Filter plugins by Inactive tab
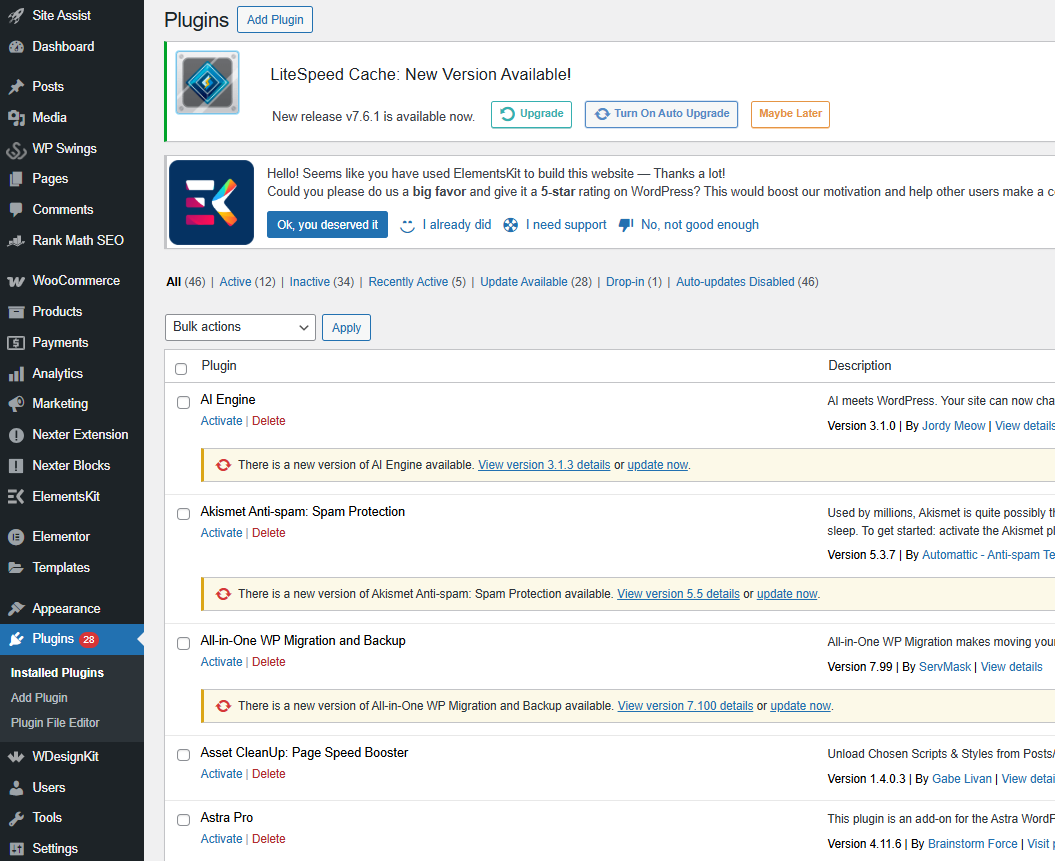This screenshot has height=861, width=1055. [x=309, y=282]
